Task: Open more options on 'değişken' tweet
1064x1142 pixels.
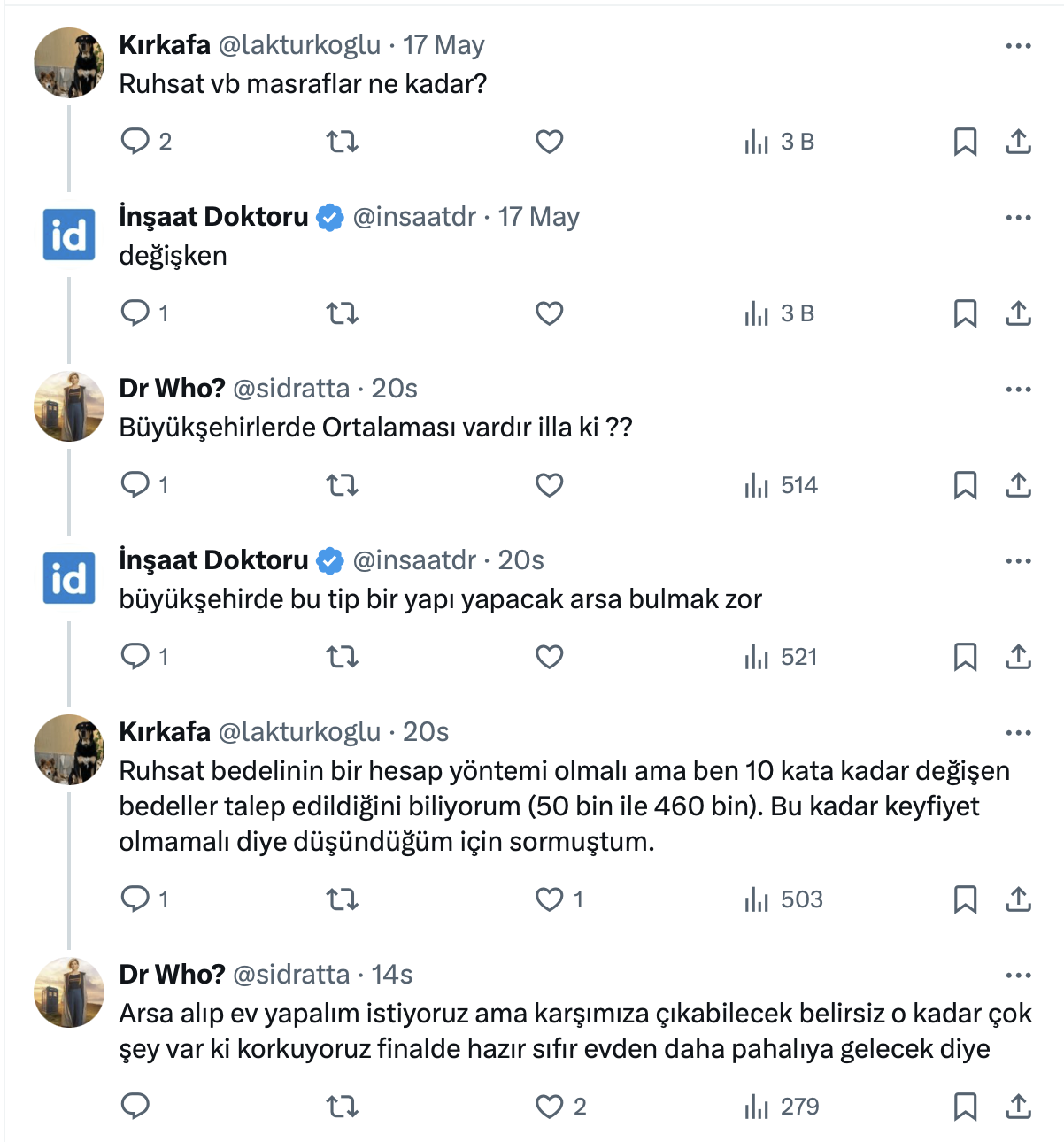Action: 1018,217
